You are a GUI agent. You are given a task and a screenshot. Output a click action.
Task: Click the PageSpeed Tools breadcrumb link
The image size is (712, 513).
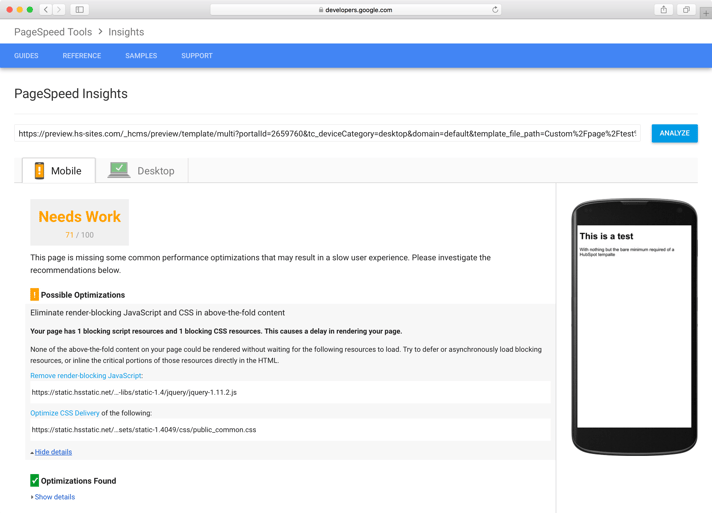[x=53, y=32]
